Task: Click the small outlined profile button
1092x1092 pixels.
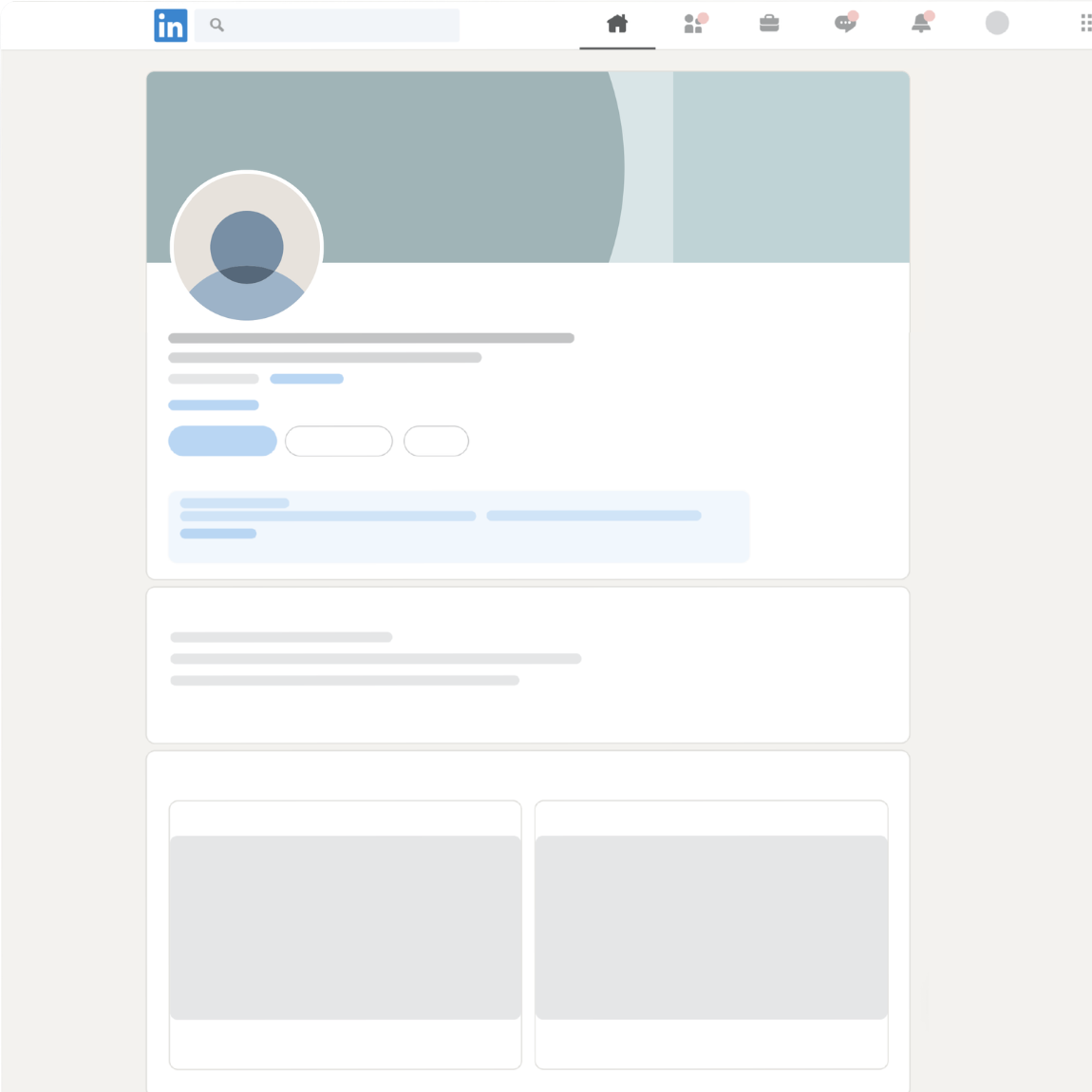Action: (x=436, y=441)
